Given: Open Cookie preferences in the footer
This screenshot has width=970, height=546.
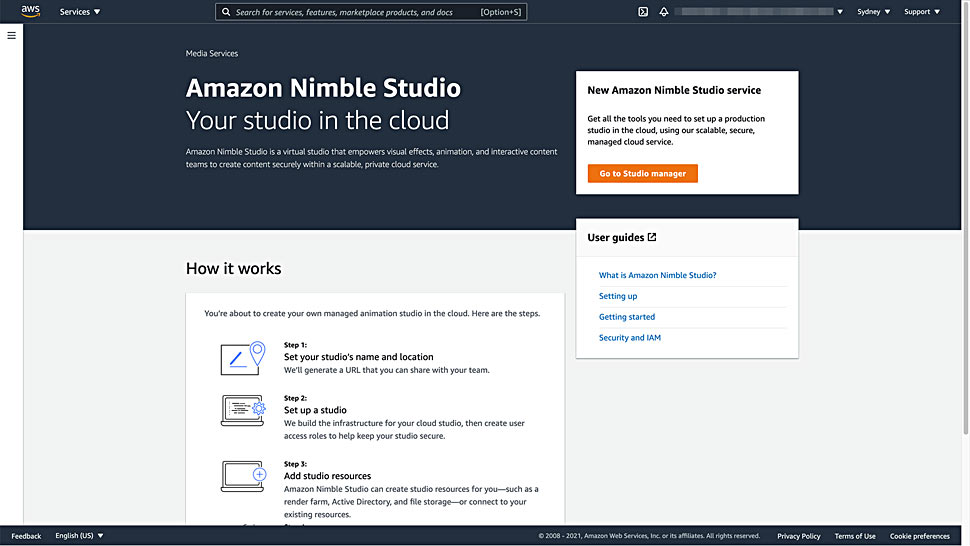Looking at the screenshot, I should click(x=919, y=536).
